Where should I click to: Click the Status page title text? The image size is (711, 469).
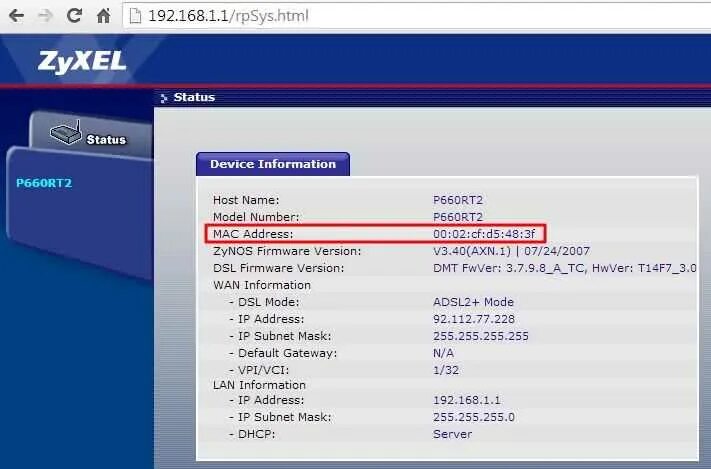pyautogui.click(x=194, y=97)
